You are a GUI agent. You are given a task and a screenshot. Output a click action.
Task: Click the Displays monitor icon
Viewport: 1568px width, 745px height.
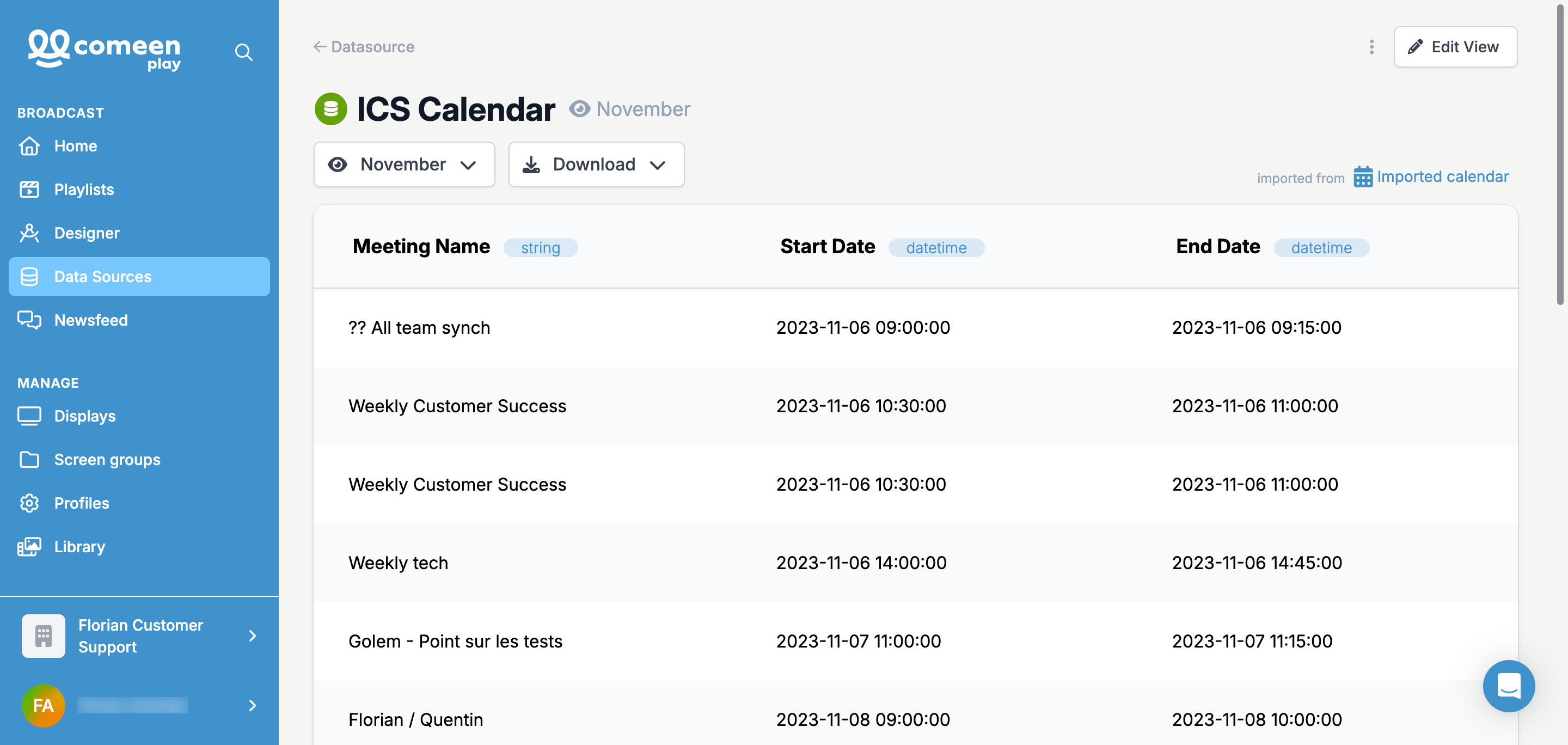point(29,416)
